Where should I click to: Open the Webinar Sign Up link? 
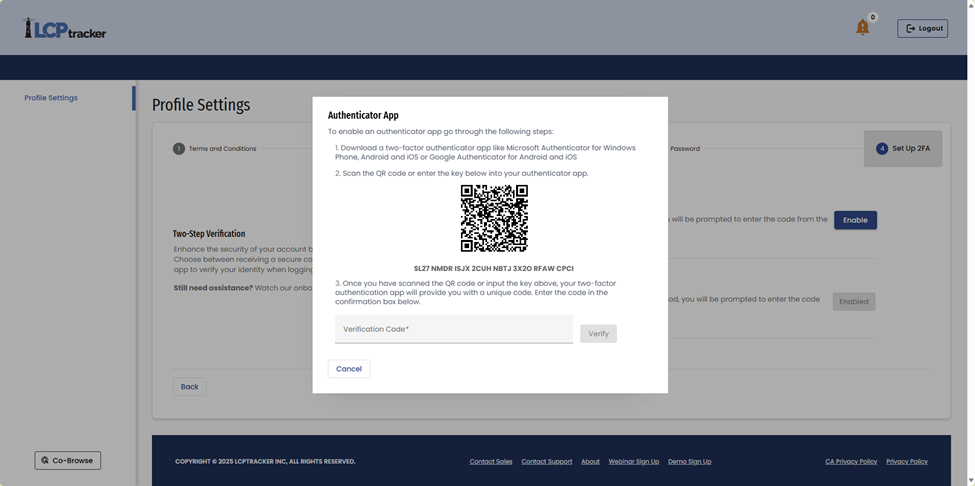tap(634, 462)
